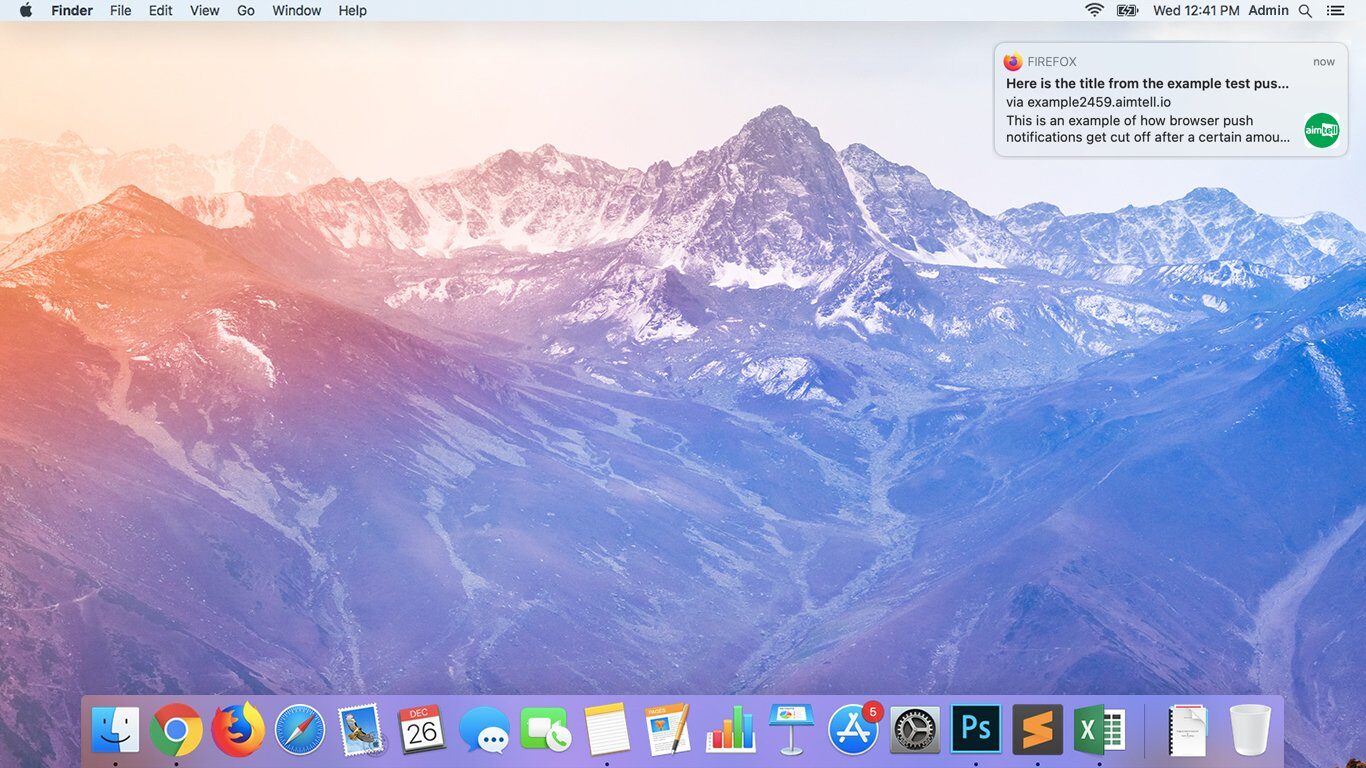The height and width of the screenshot is (768, 1366).
Task: Open the Go menu in Finder
Action: [x=246, y=10]
